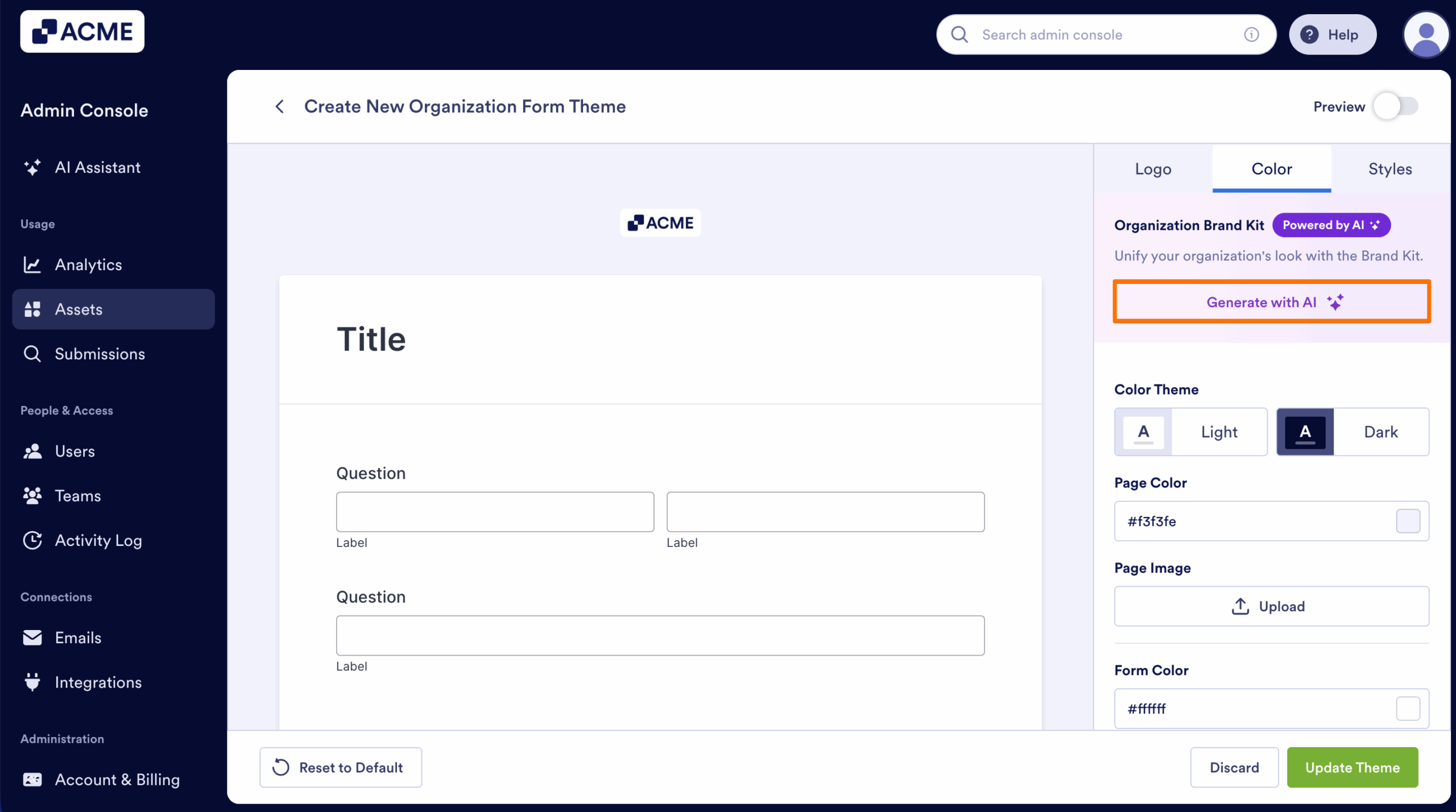Viewport: 1456px width, 812px height.
Task: Open the Analytics section
Action: pyautogui.click(x=88, y=264)
